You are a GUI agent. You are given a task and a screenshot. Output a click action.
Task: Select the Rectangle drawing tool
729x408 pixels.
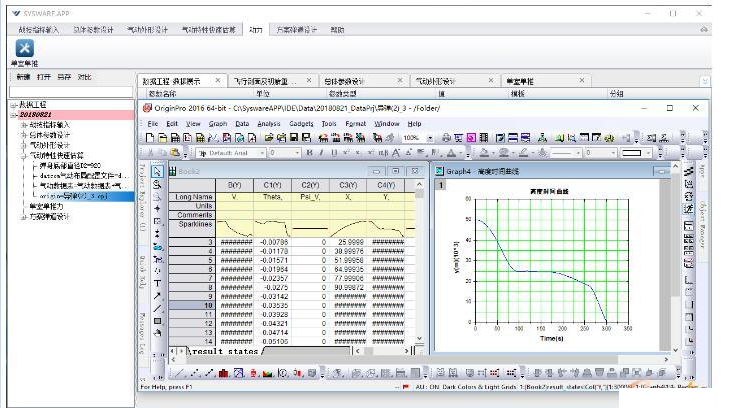(158, 321)
